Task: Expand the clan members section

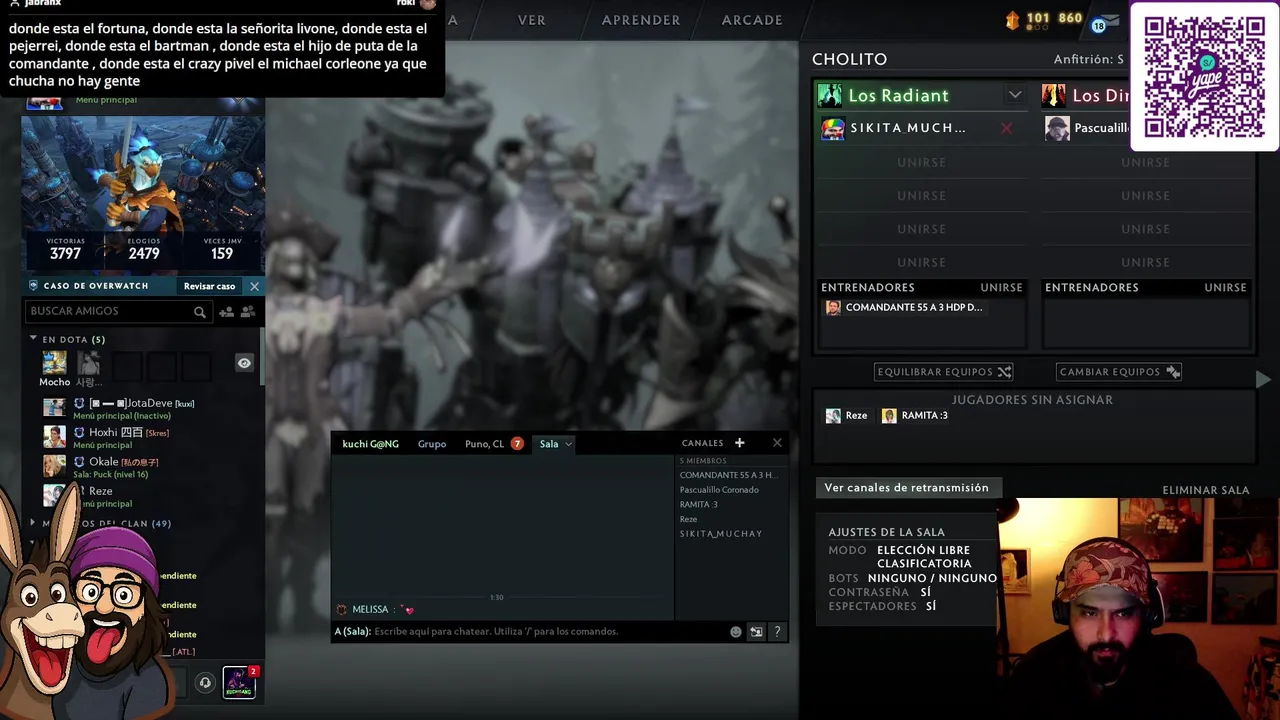Action: 33,523
